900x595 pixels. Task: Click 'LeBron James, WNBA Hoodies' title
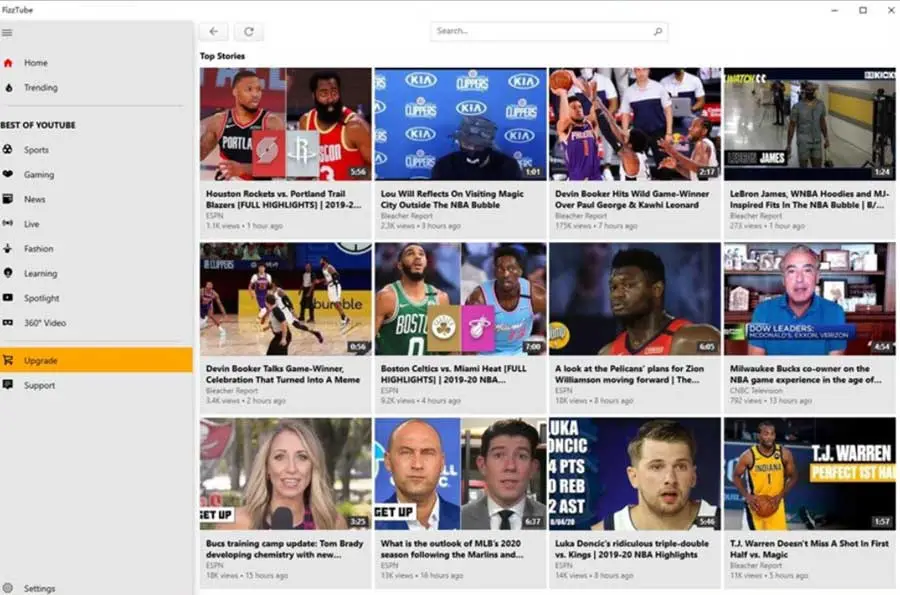[809, 199]
